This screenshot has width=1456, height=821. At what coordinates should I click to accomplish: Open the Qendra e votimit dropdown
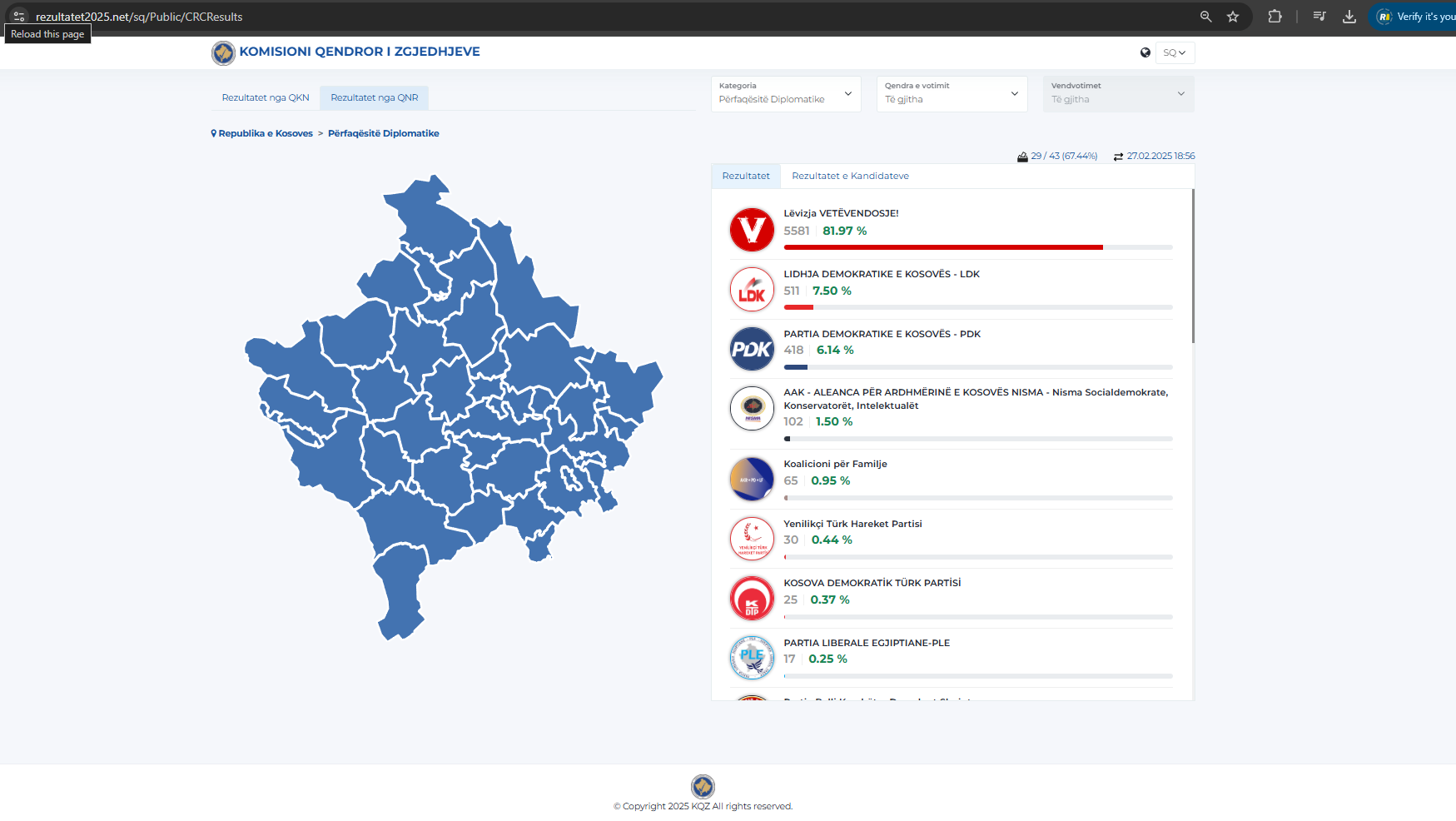tap(952, 94)
